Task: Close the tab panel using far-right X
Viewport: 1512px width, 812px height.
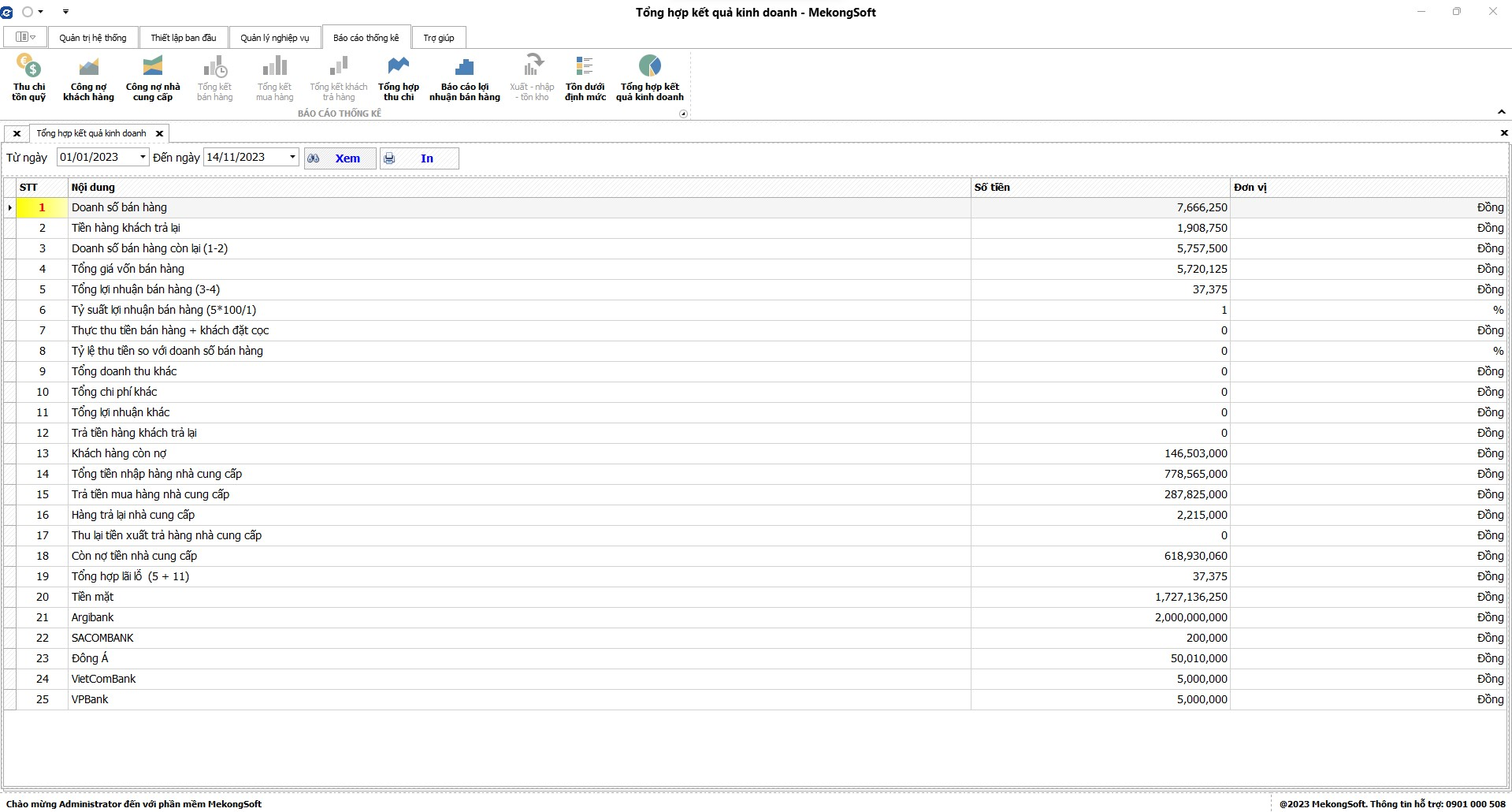Action: click(x=1504, y=132)
